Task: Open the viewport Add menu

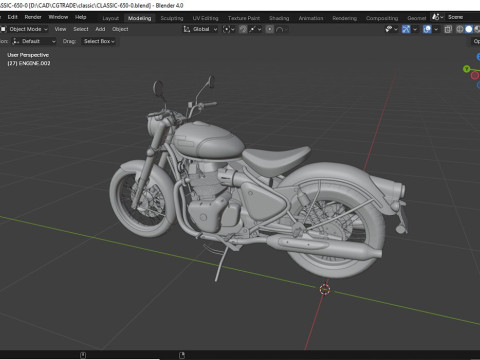Action: [100, 29]
